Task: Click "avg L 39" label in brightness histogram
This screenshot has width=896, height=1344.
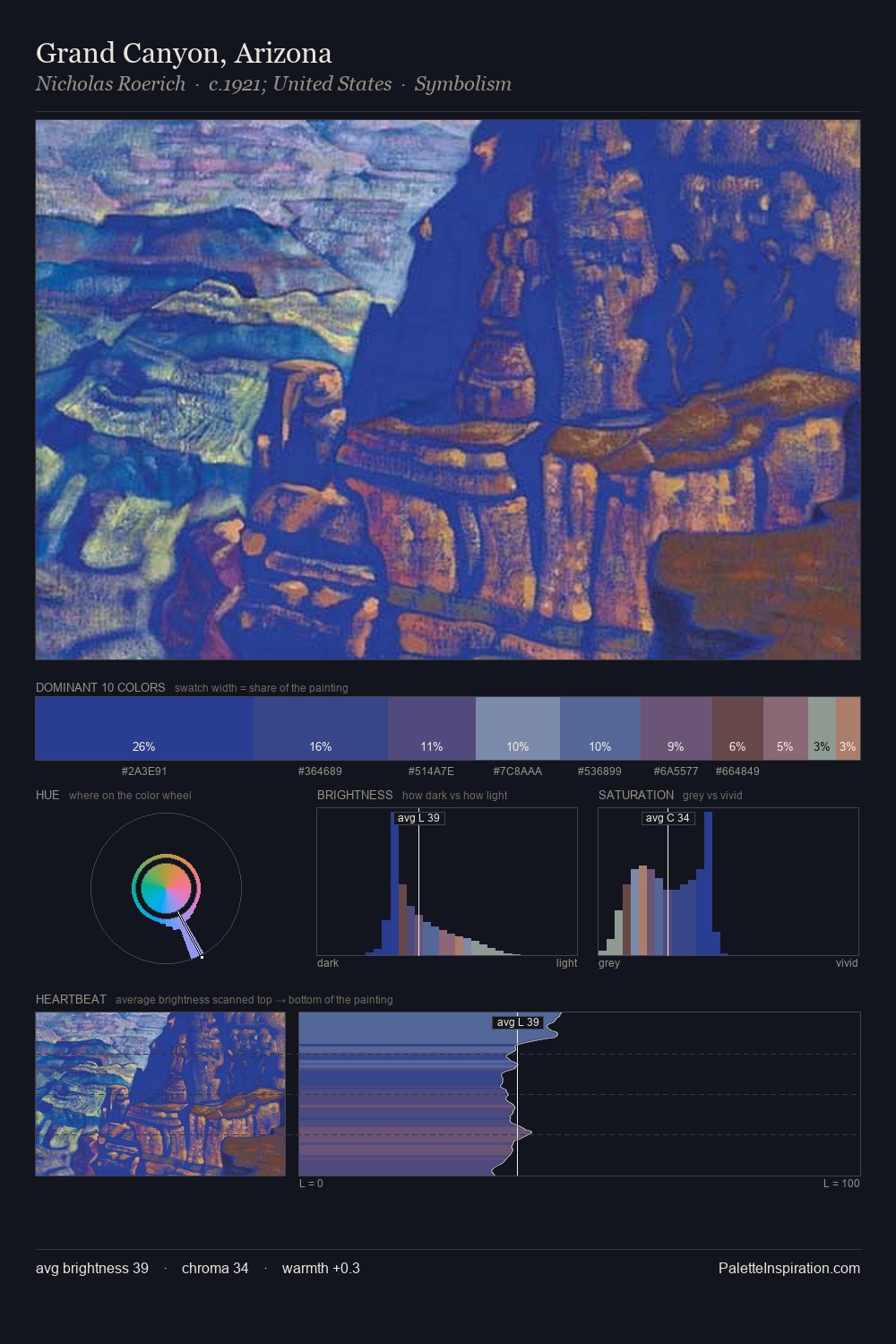Action: [418, 818]
